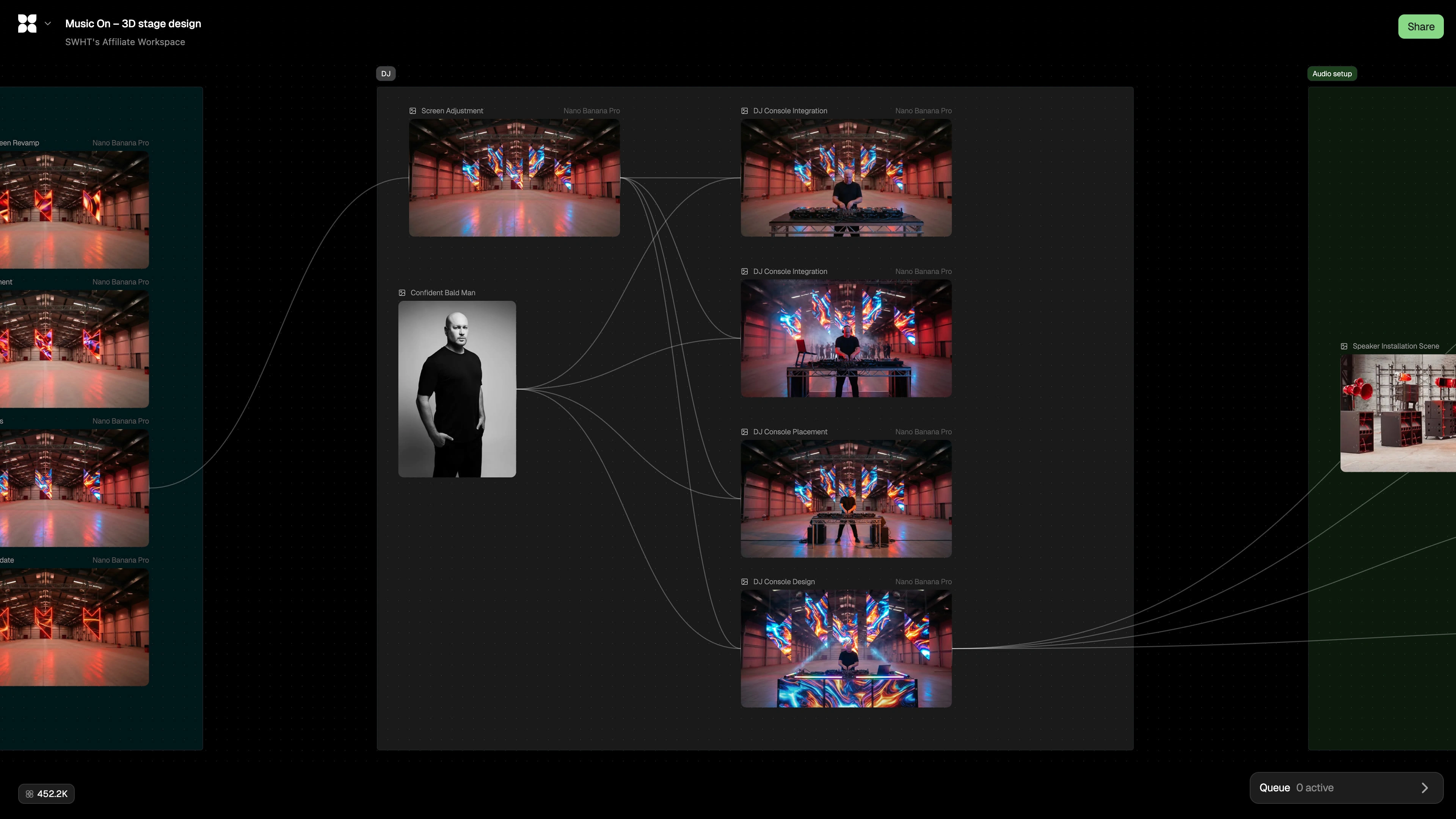Click the top DJ Console Integration node icon
The height and width of the screenshot is (819, 1456).
click(x=744, y=111)
